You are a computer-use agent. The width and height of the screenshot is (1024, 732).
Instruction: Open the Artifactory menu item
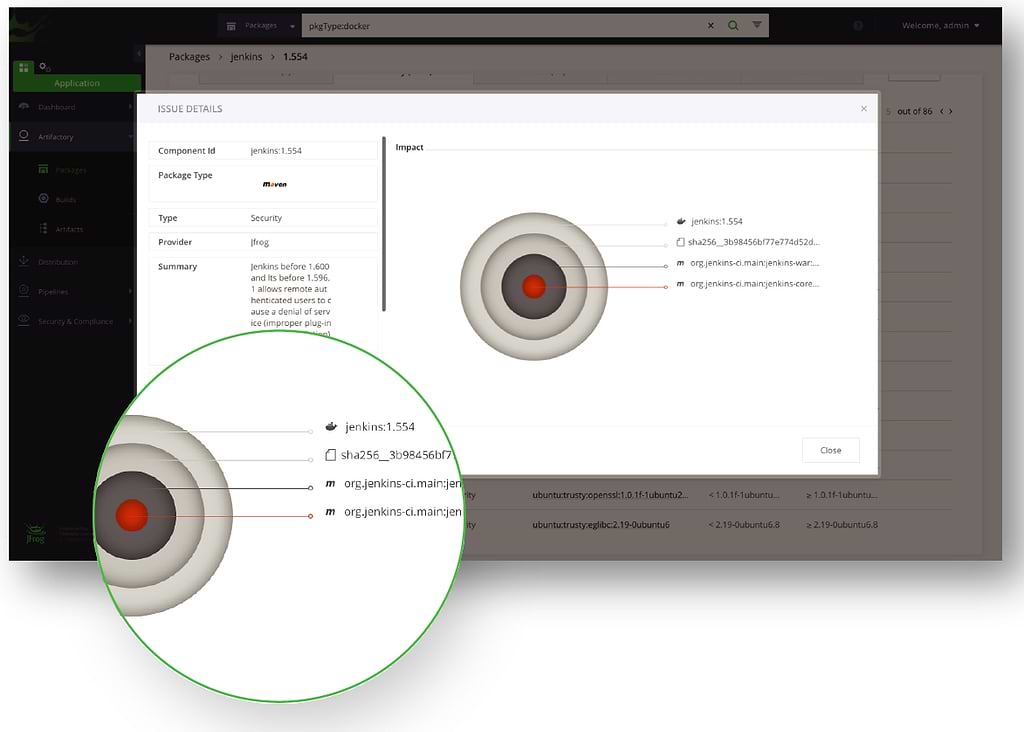(56, 137)
